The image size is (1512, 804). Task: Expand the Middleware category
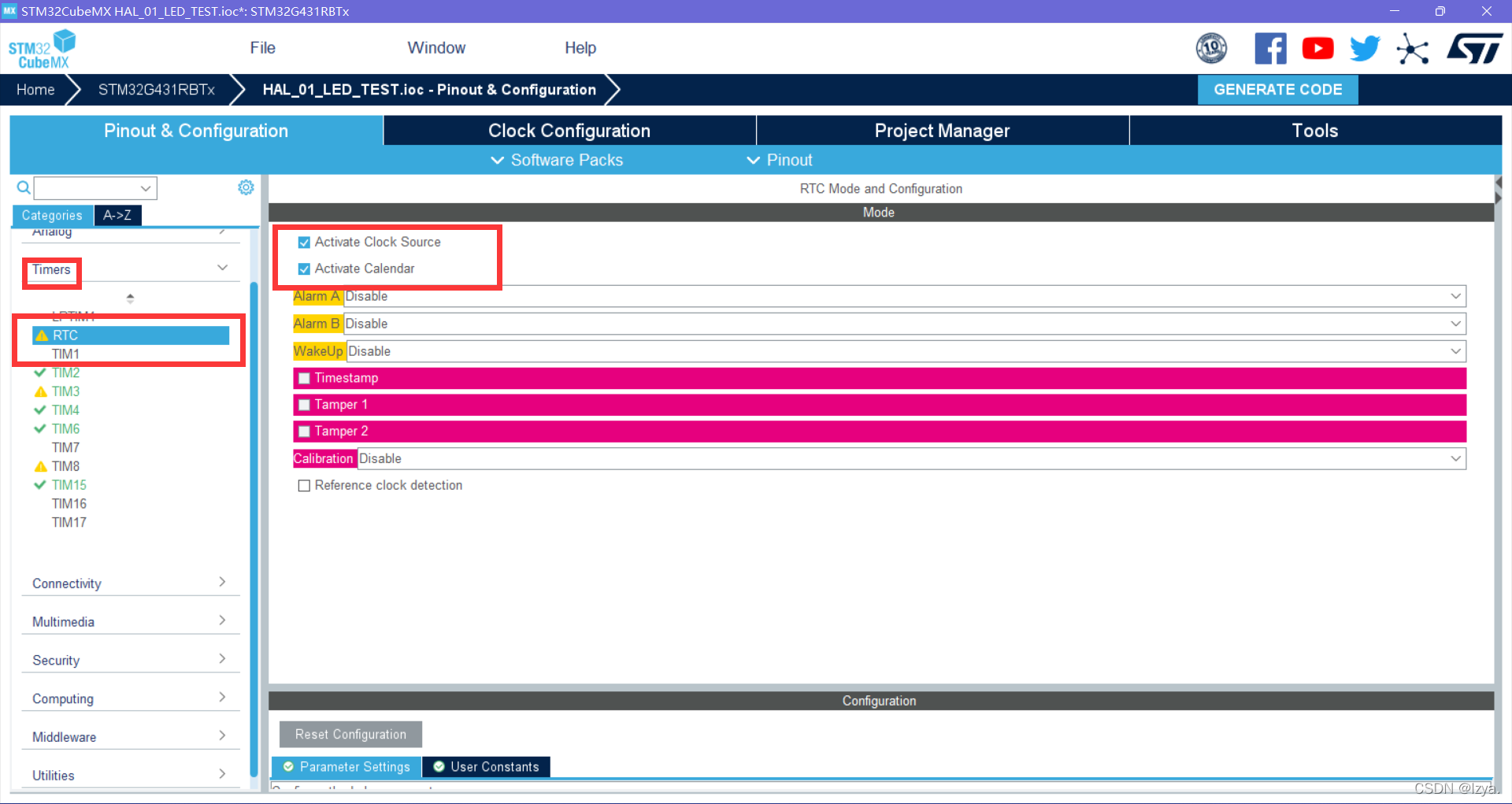131,737
